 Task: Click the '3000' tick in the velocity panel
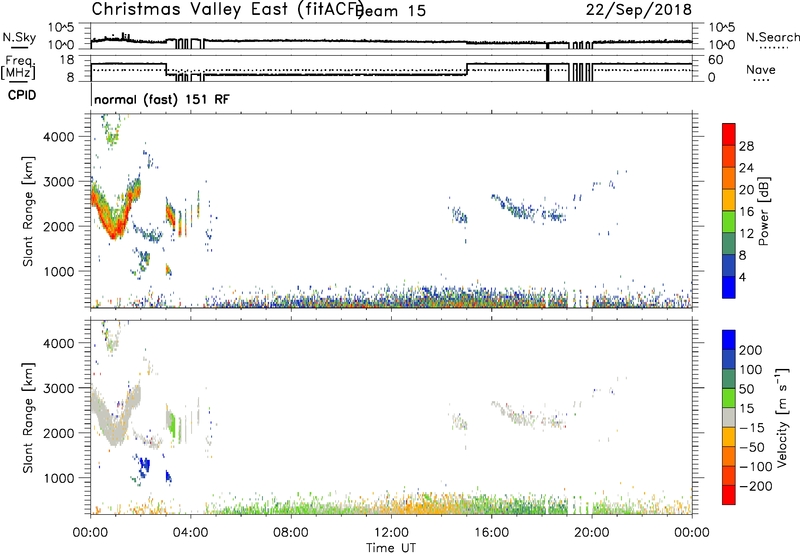[59, 388]
